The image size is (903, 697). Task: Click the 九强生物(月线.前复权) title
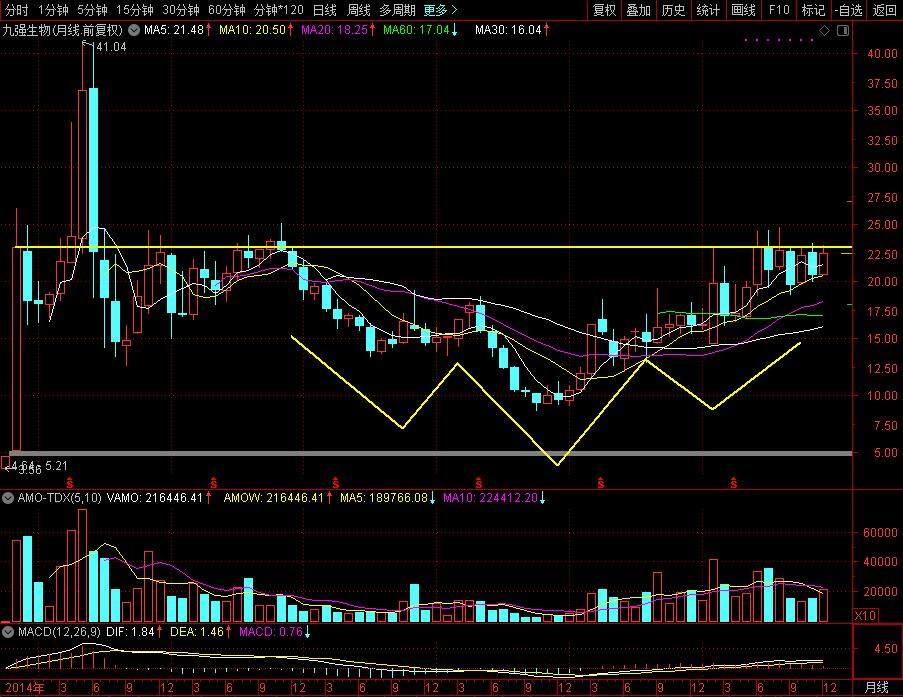[63, 30]
